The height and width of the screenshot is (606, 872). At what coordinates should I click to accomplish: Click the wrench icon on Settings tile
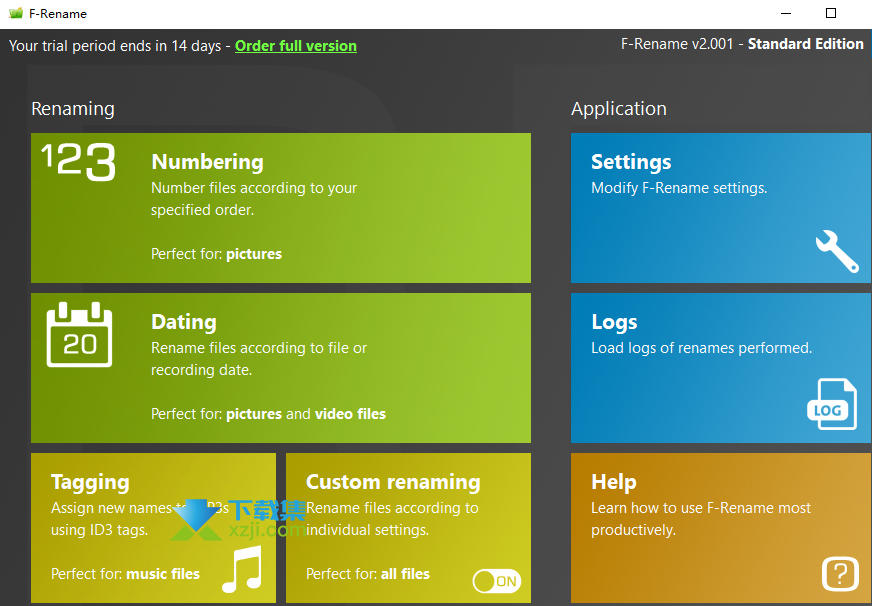(837, 251)
